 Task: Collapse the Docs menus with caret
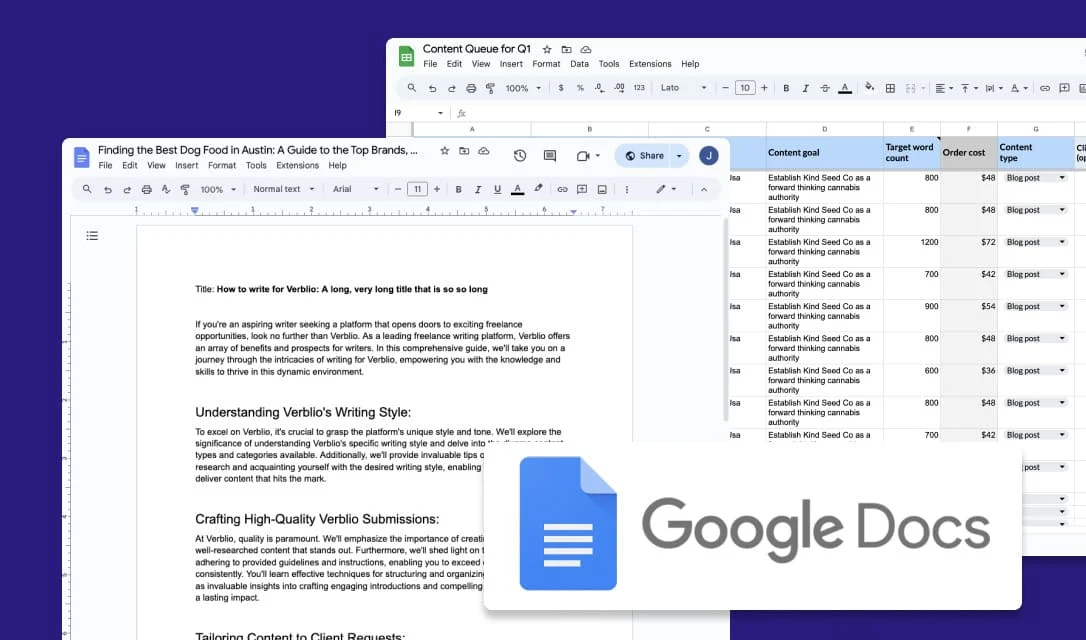(x=704, y=189)
